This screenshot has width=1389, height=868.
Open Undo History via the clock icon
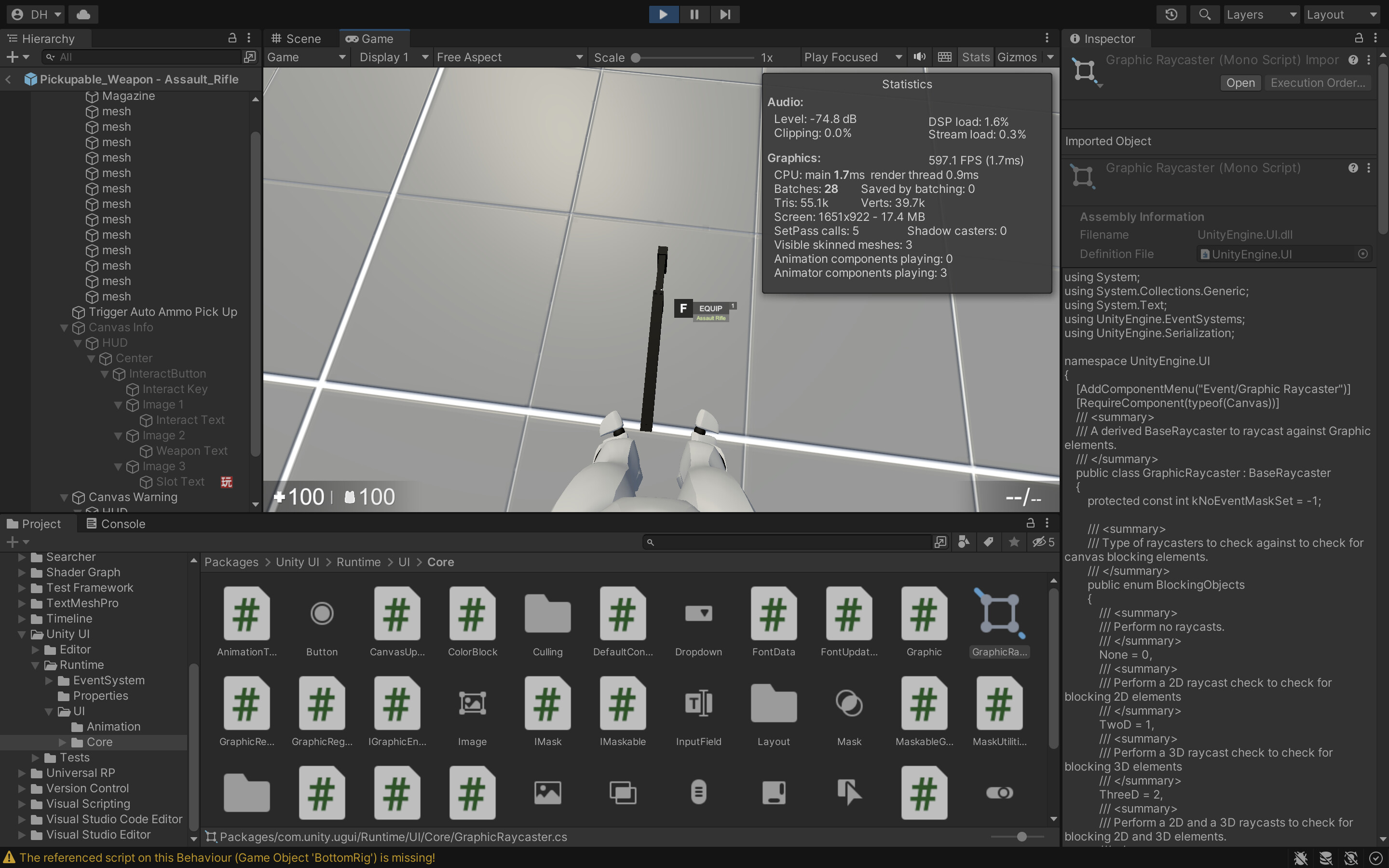[x=1171, y=14]
